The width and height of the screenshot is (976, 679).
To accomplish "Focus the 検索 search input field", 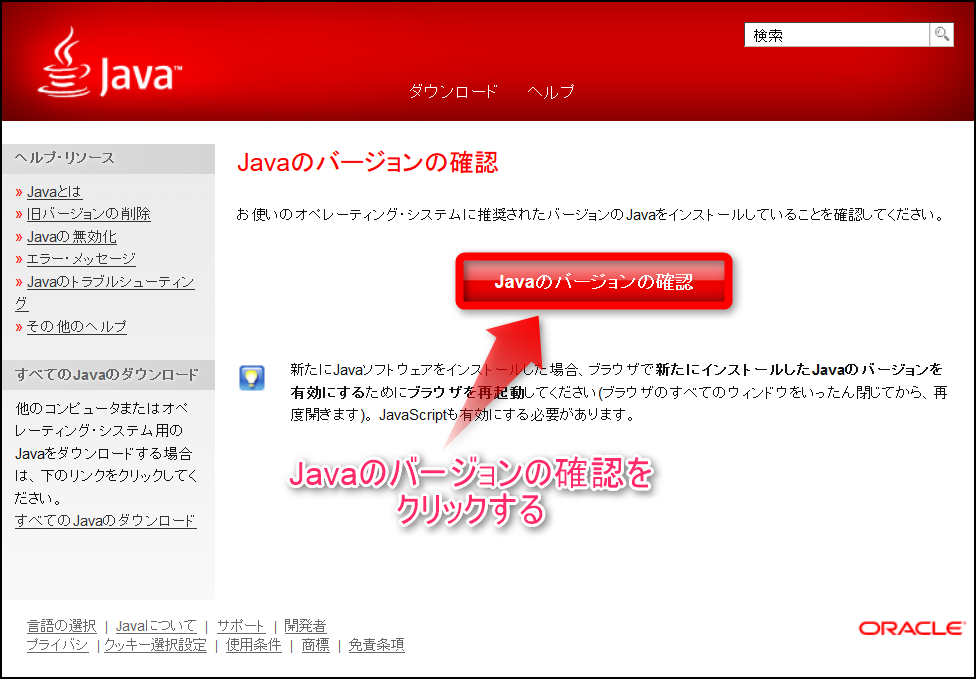I will (x=836, y=35).
